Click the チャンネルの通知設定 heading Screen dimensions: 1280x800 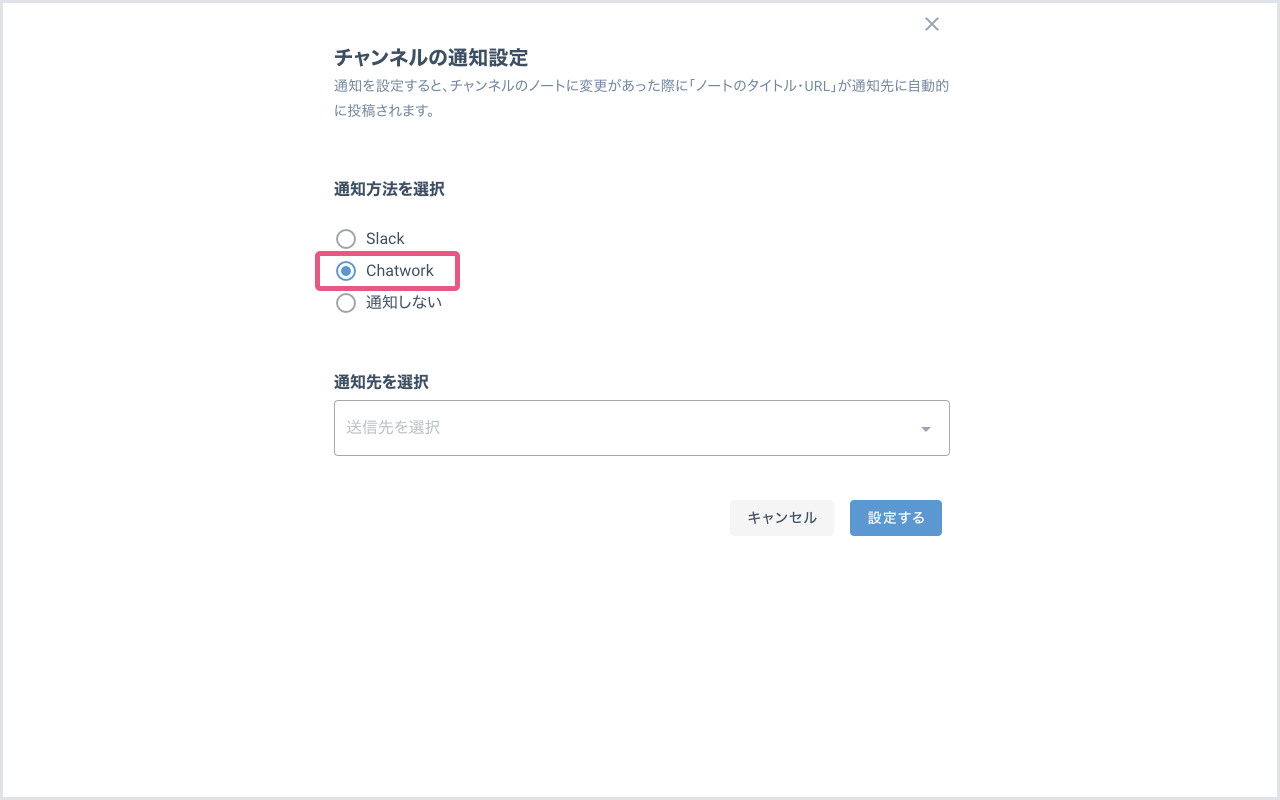(x=431, y=57)
